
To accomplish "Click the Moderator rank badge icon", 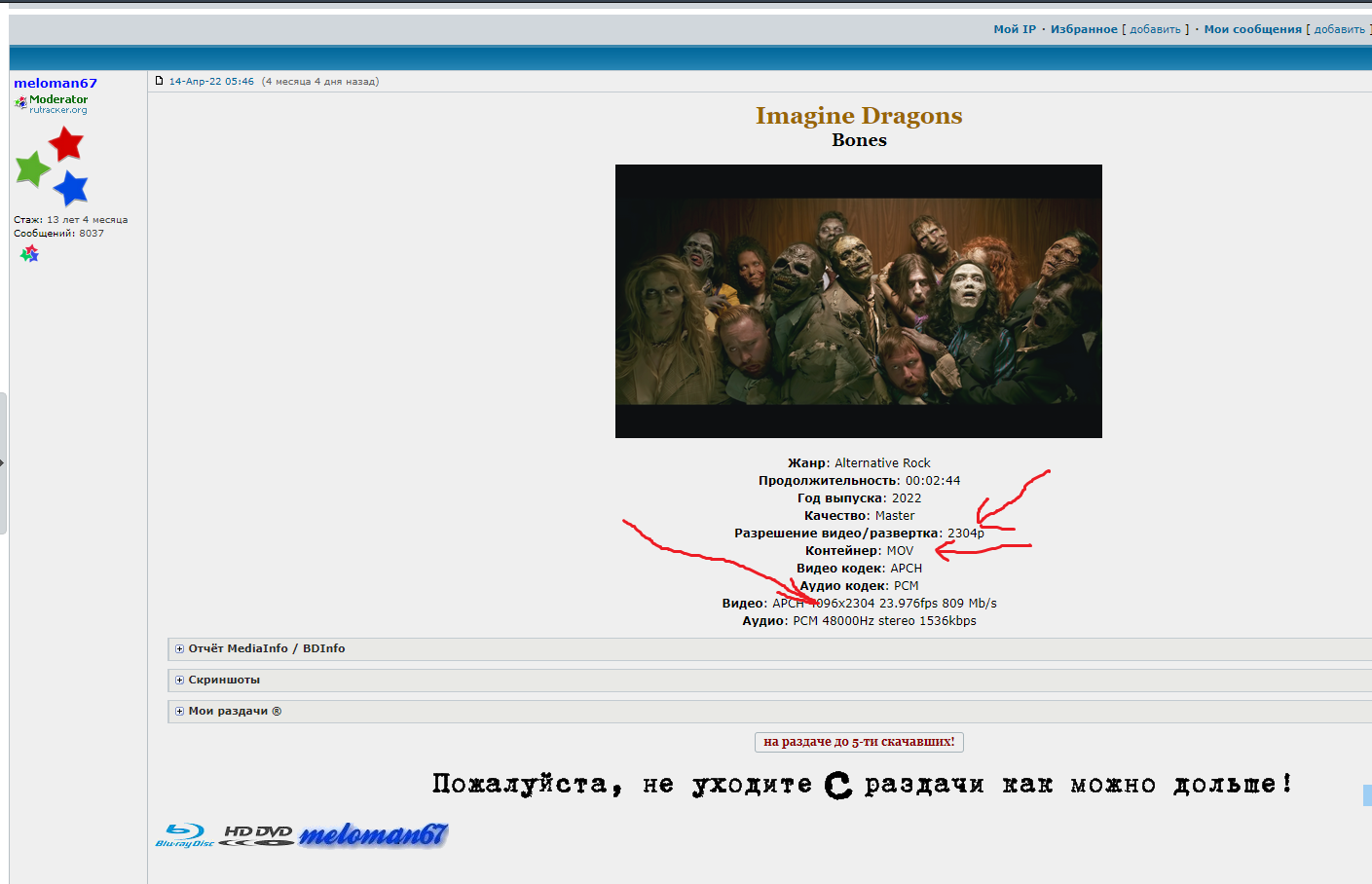I will 51,103.
